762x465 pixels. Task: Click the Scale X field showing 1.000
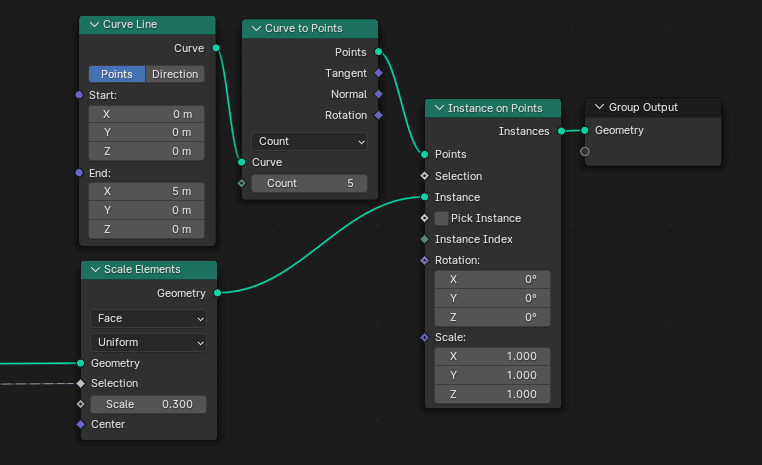(492, 356)
